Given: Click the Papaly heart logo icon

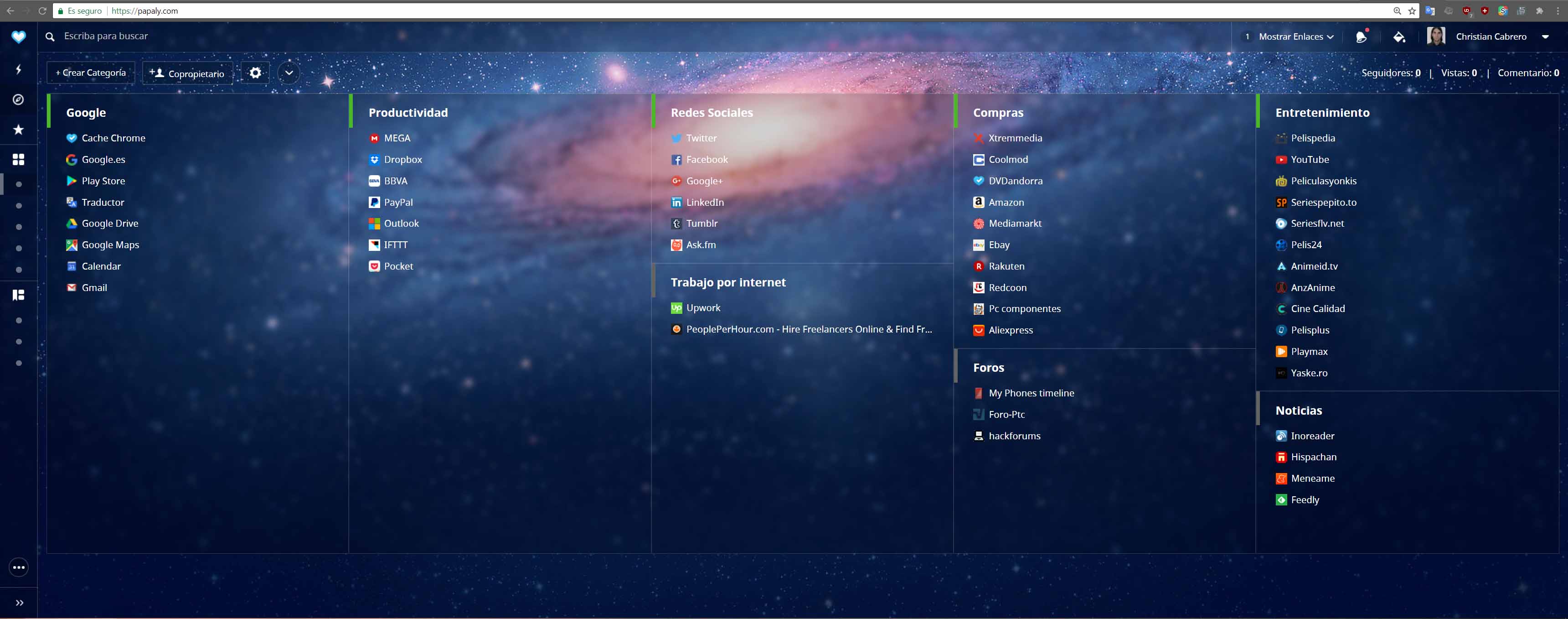Looking at the screenshot, I should click(18, 36).
